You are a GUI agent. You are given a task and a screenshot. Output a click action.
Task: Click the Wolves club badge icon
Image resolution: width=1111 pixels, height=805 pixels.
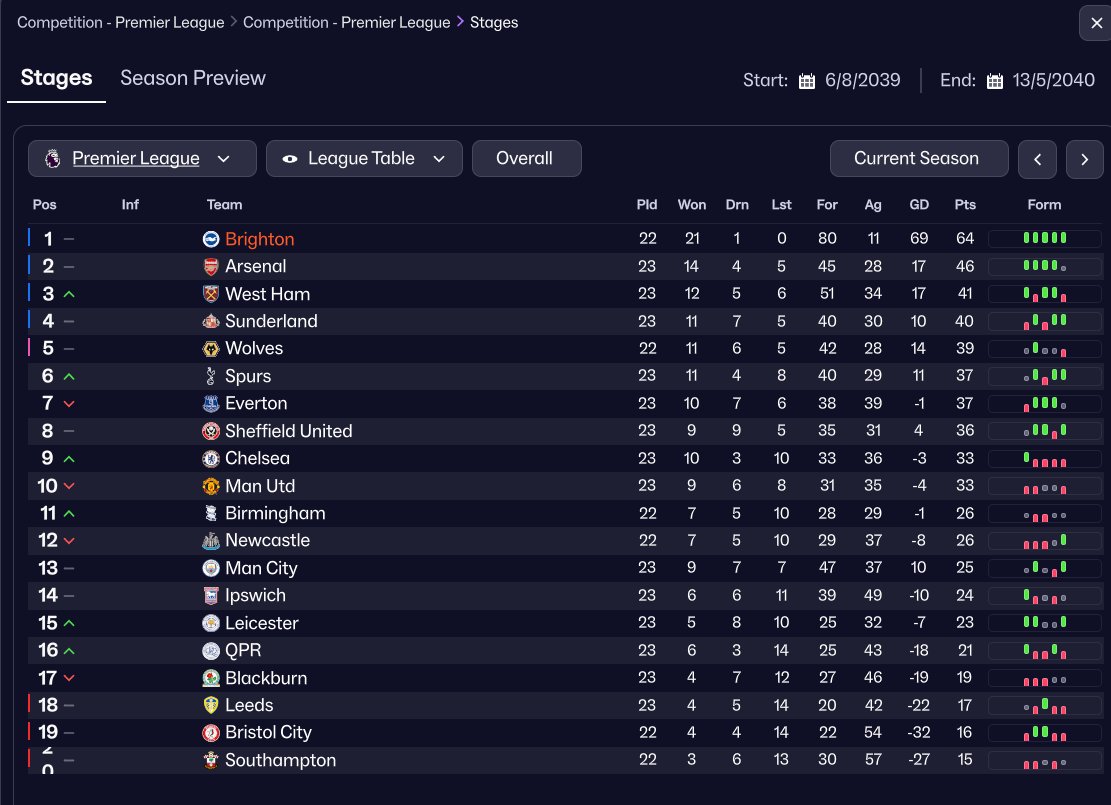[x=211, y=349]
